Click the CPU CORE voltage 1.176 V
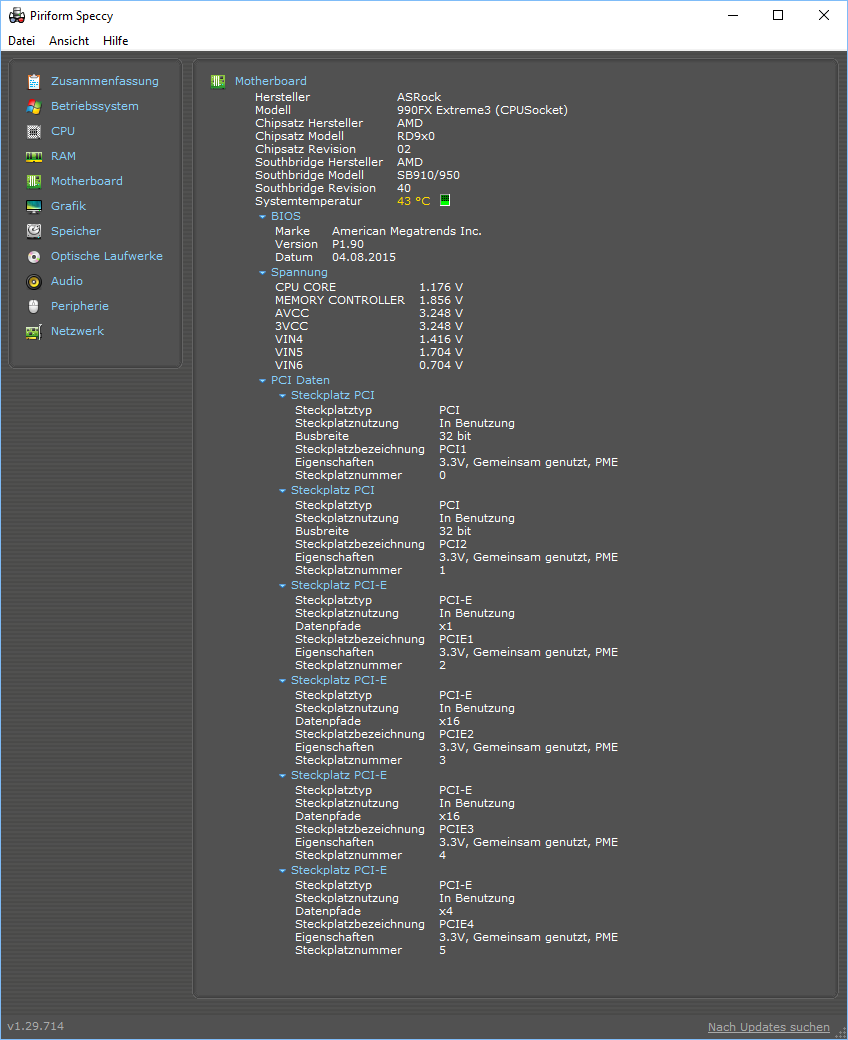This screenshot has height=1040, width=848. [441, 287]
